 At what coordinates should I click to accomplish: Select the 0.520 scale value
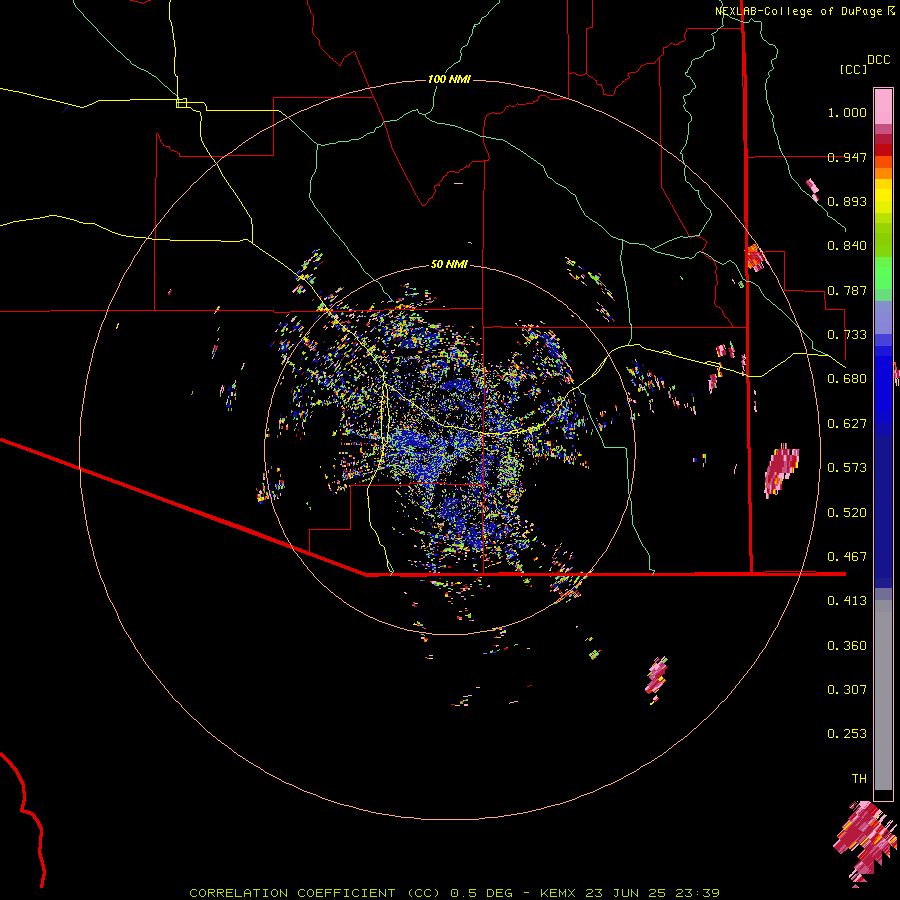coord(847,513)
